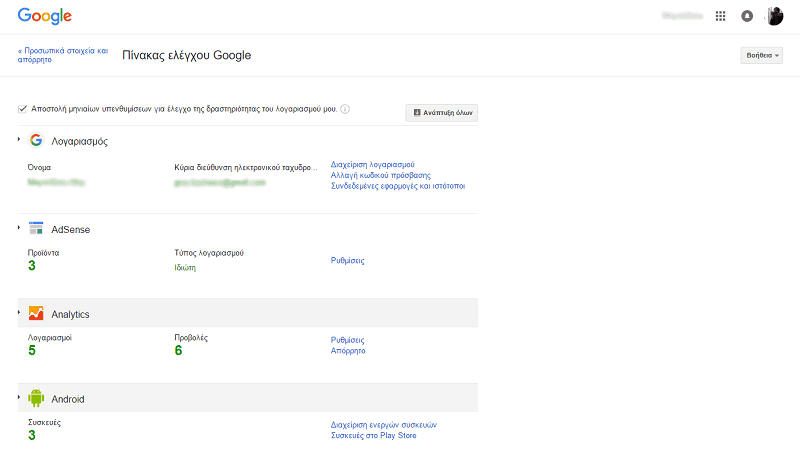
Task: Open Συσκευές στο Play Store link
Action: pyautogui.click(x=373, y=435)
